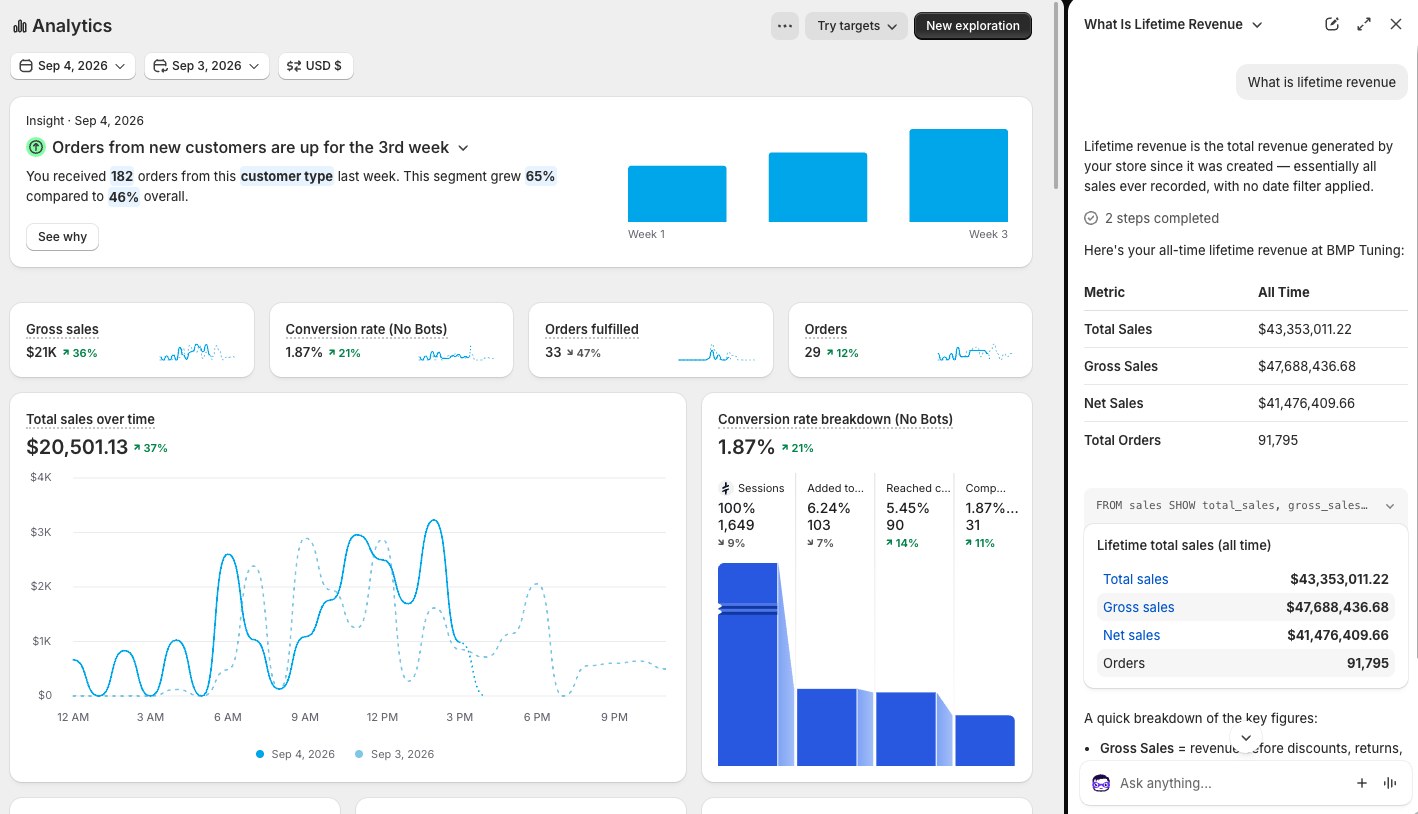Click the Sessions lightning icon in funnel
The image size is (1418, 814).
pos(726,488)
